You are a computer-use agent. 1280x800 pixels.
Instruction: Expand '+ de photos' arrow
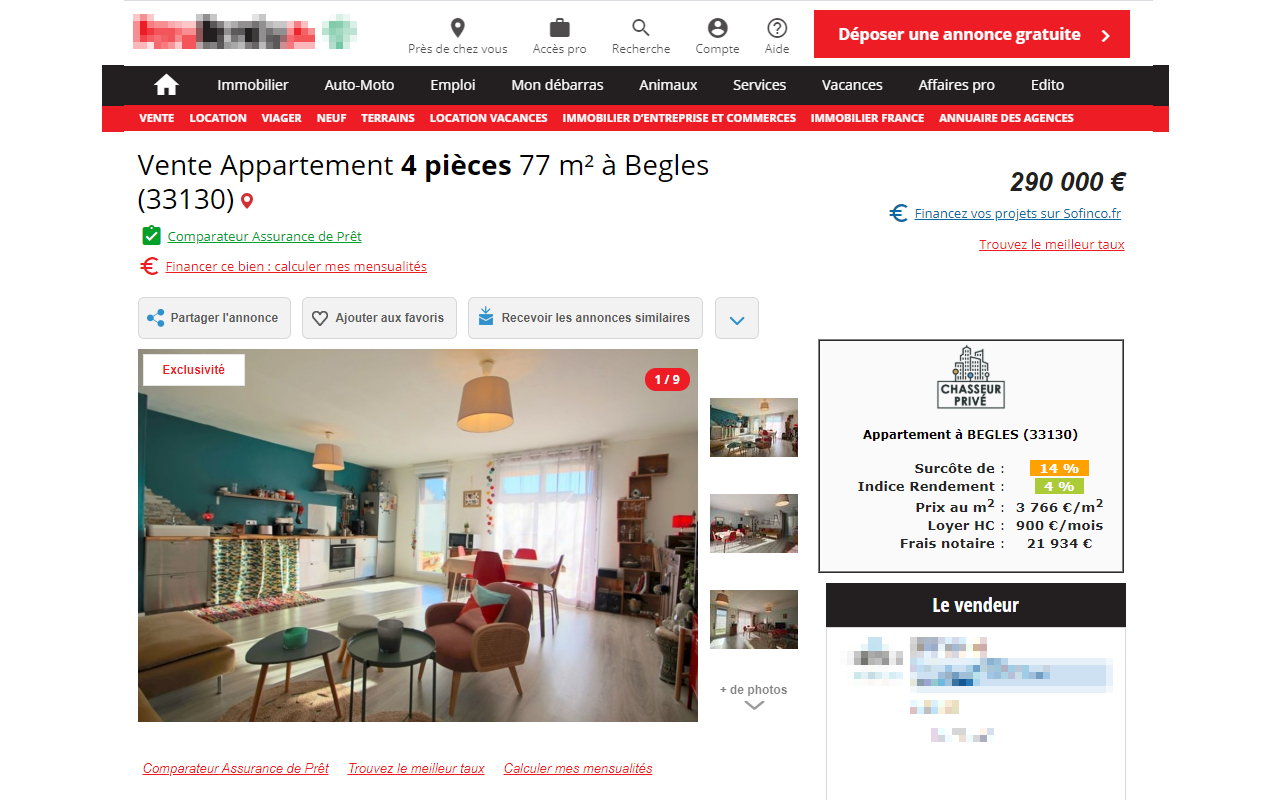pos(754,705)
